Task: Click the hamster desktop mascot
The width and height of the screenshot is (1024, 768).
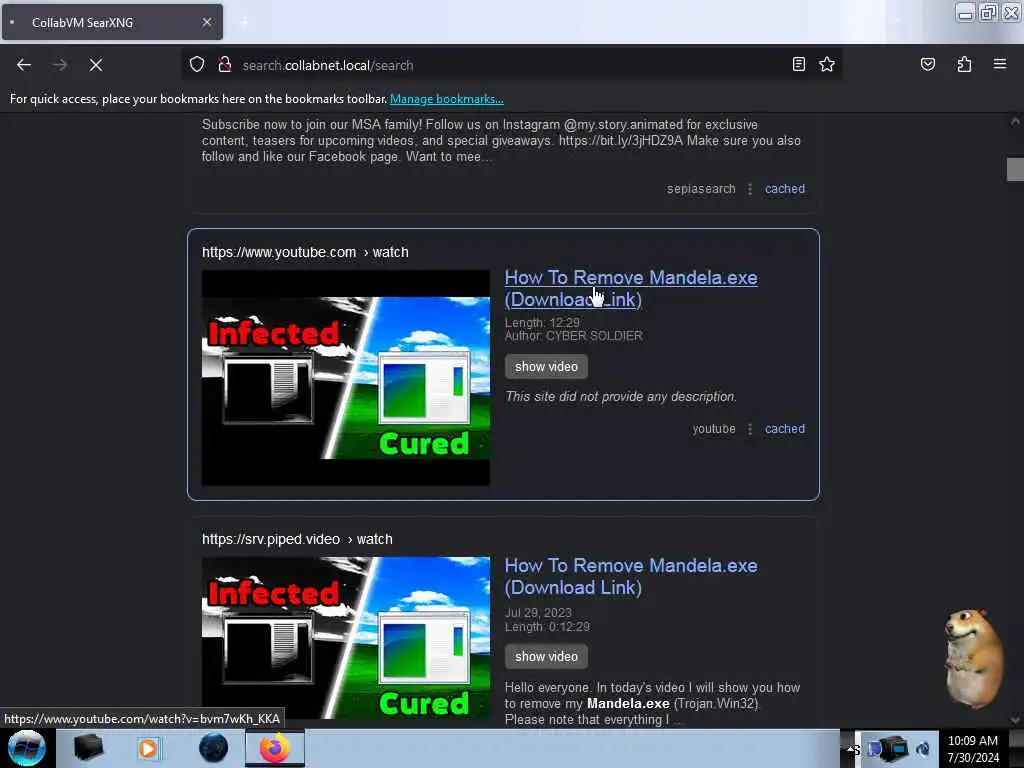Action: 972,657
